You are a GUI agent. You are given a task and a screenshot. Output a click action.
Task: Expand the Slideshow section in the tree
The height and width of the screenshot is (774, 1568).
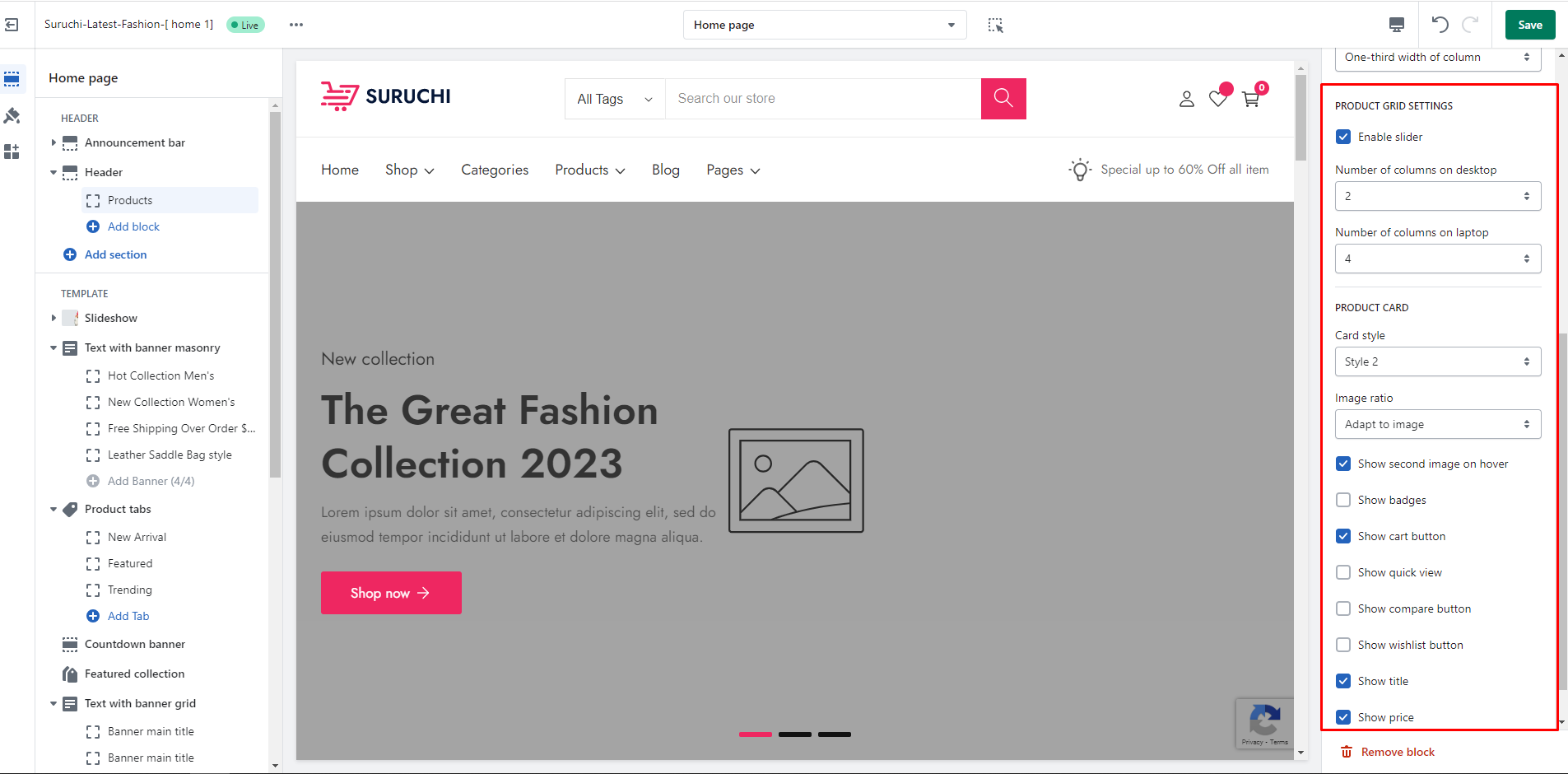tap(54, 318)
